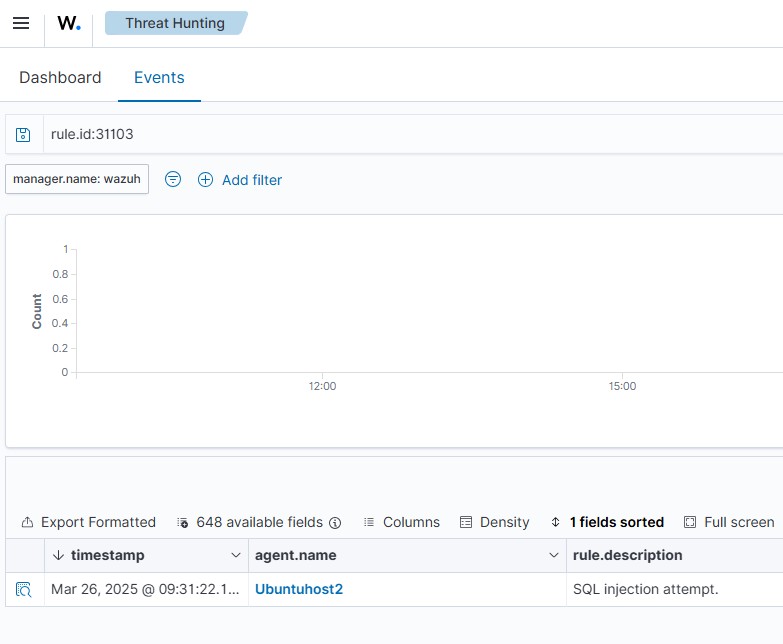Click the saved query disk icon
The image size is (783, 644).
[x=23, y=134]
